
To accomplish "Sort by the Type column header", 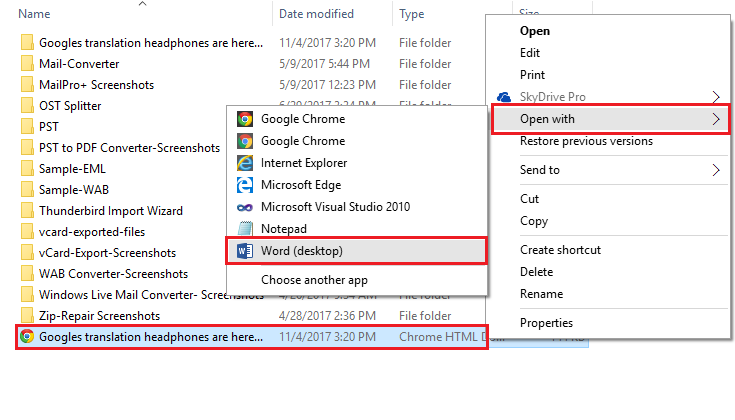I will click(412, 15).
